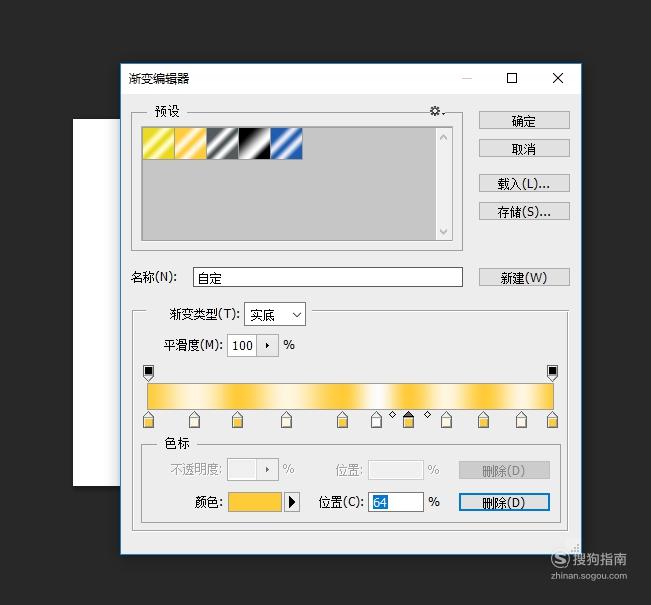Select the second color stop, white
This screenshot has width=651, height=605.
(x=194, y=420)
